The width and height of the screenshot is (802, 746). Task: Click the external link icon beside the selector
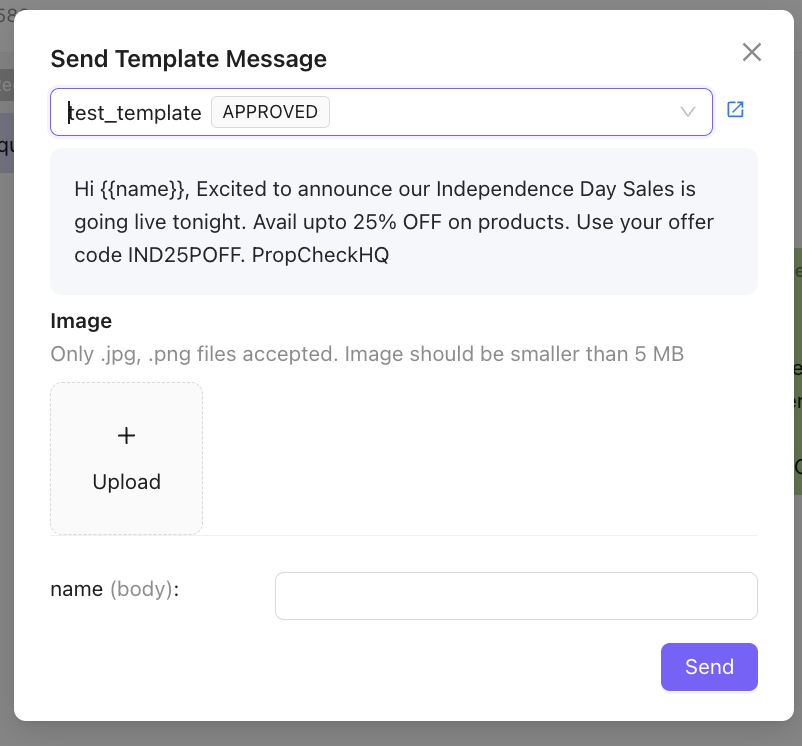[x=735, y=110]
